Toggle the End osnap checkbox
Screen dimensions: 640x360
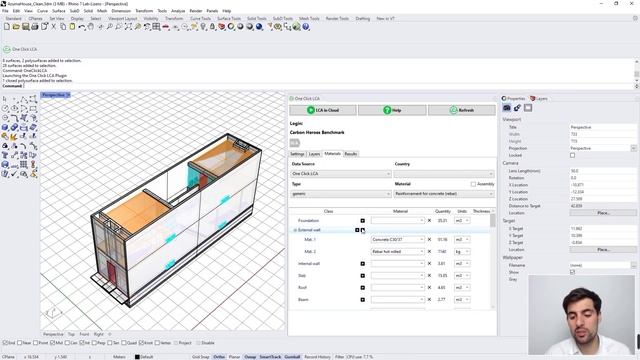point(5,343)
